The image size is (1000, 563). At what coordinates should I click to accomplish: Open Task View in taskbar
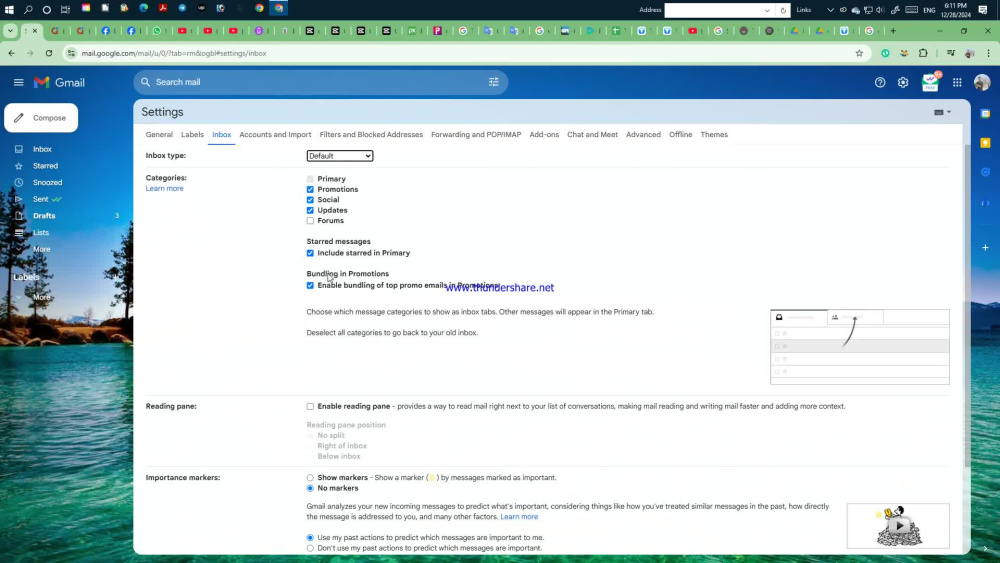[65, 10]
